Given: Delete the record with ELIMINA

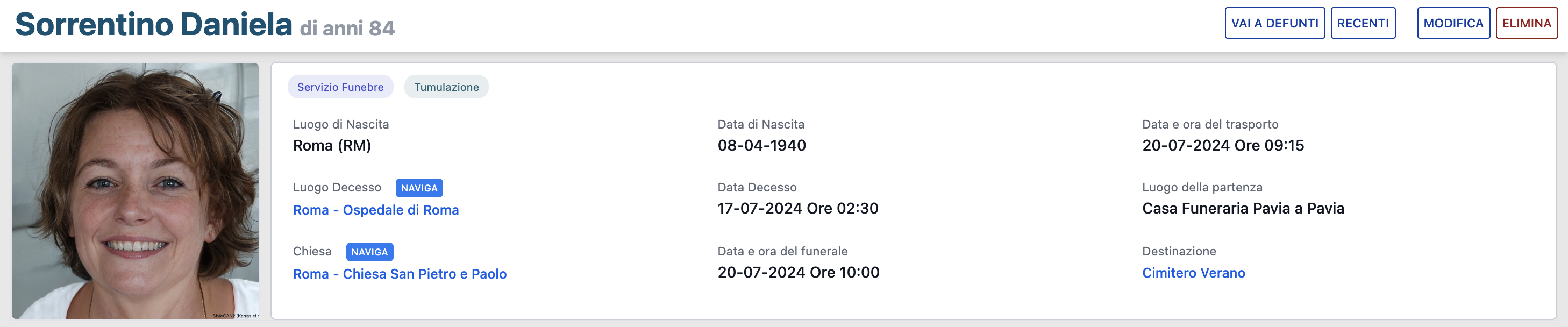Looking at the screenshot, I should [x=1526, y=23].
